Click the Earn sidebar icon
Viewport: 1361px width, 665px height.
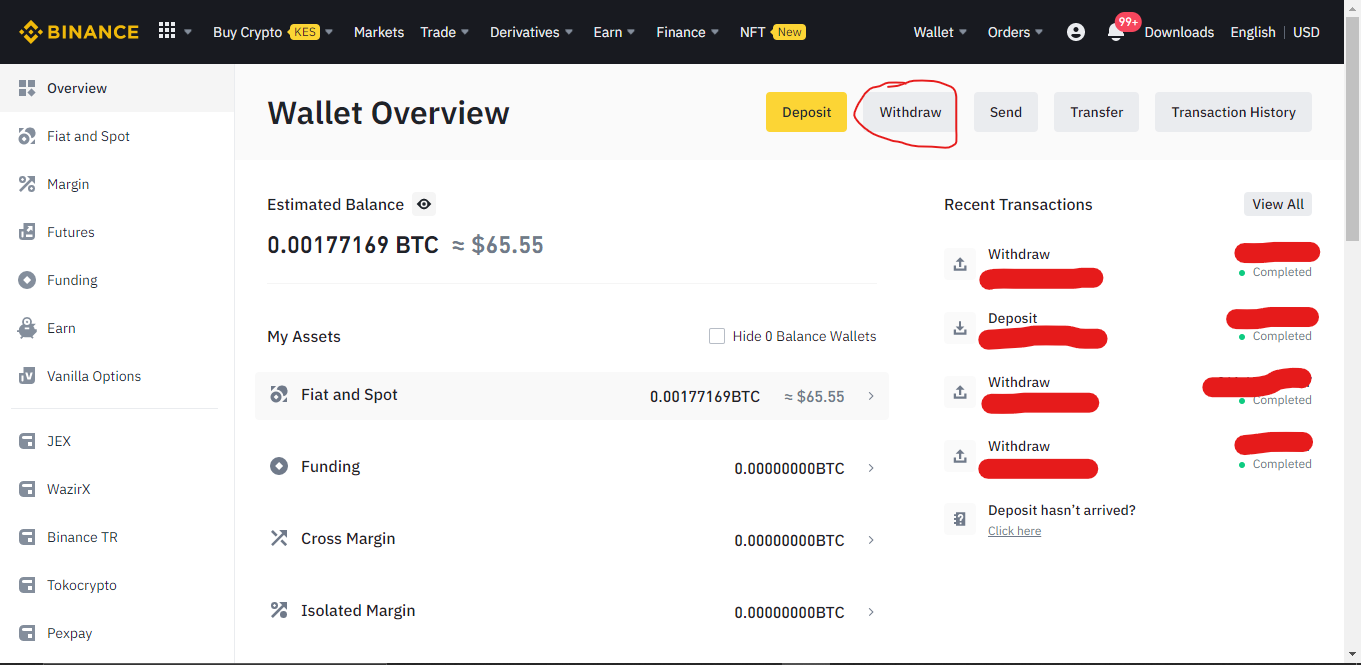27,328
